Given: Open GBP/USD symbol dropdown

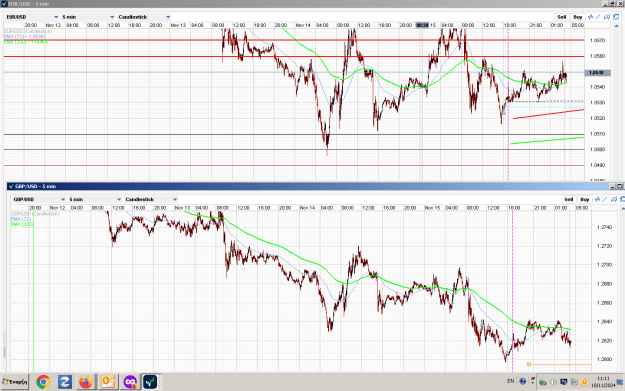Looking at the screenshot, I should point(39,199).
